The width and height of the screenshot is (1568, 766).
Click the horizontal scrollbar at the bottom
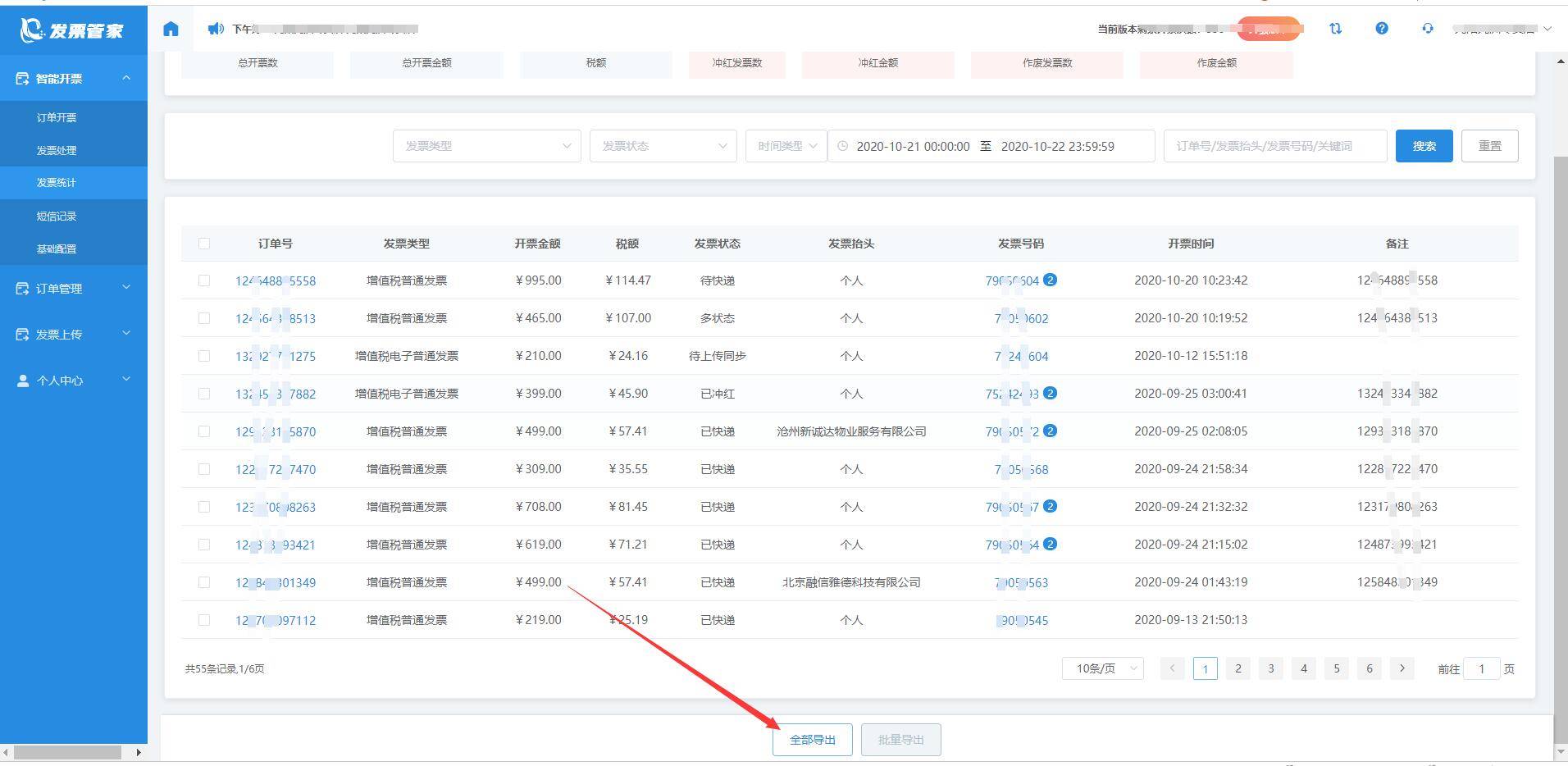[67, 752]
